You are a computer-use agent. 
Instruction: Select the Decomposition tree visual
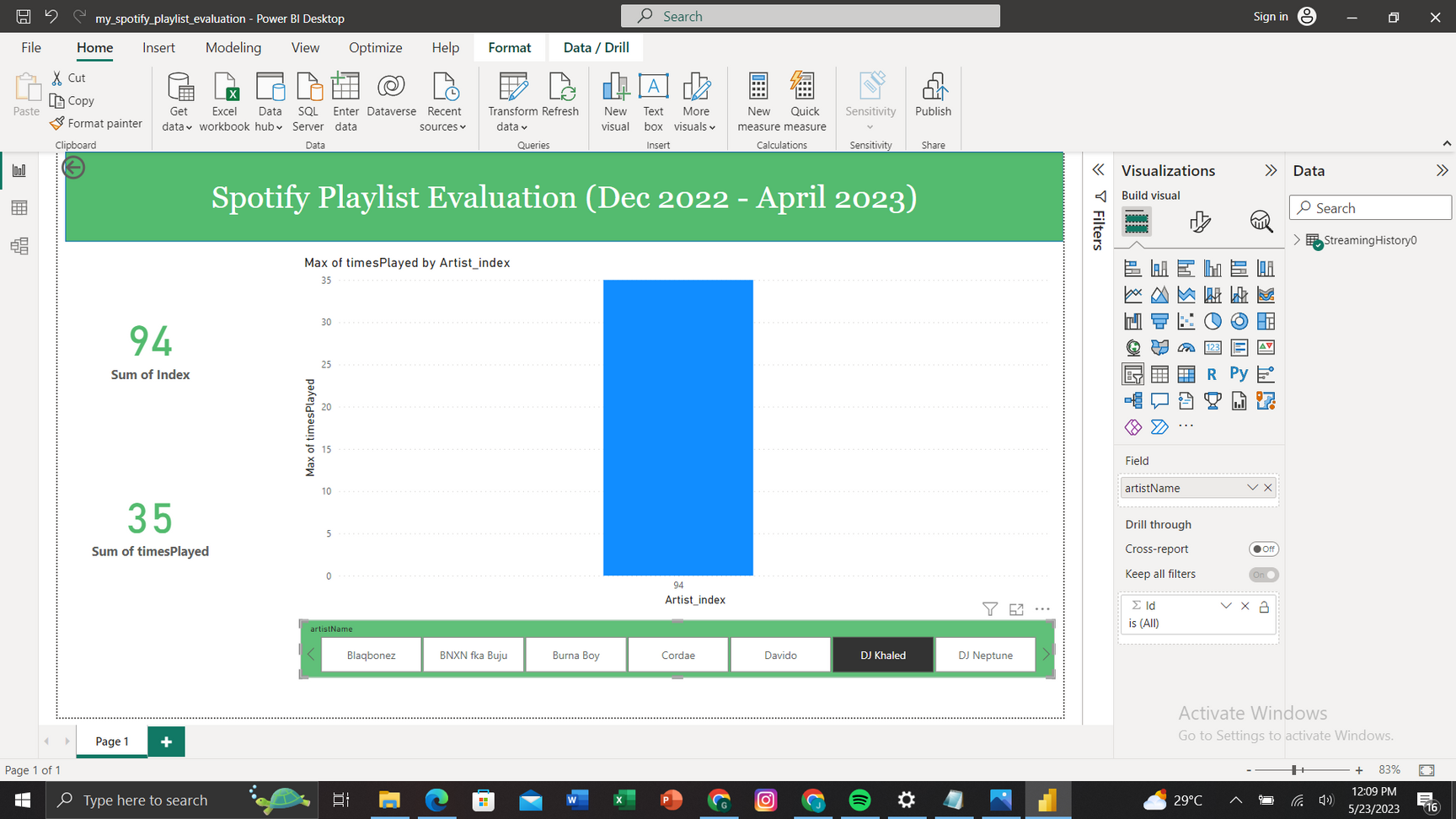1132,400
